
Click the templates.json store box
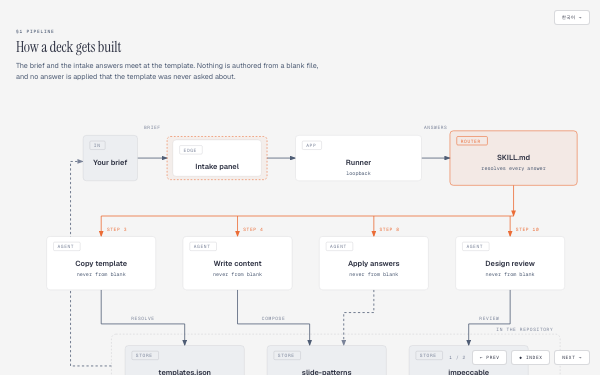point(184,360)
